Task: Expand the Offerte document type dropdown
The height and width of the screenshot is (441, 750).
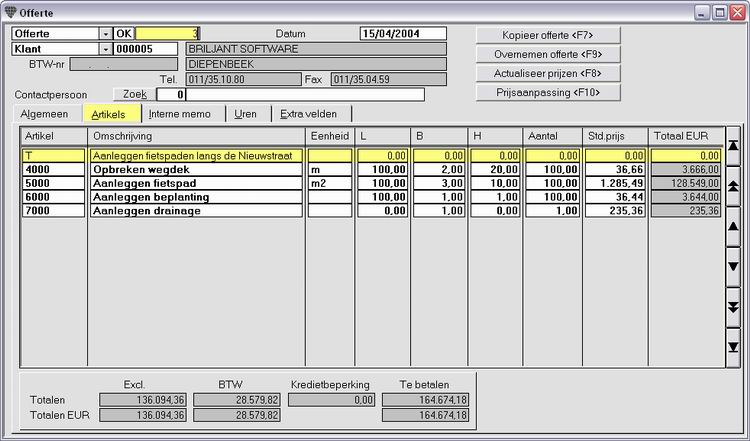Action: pyautogui.click(x=106, y=33)
